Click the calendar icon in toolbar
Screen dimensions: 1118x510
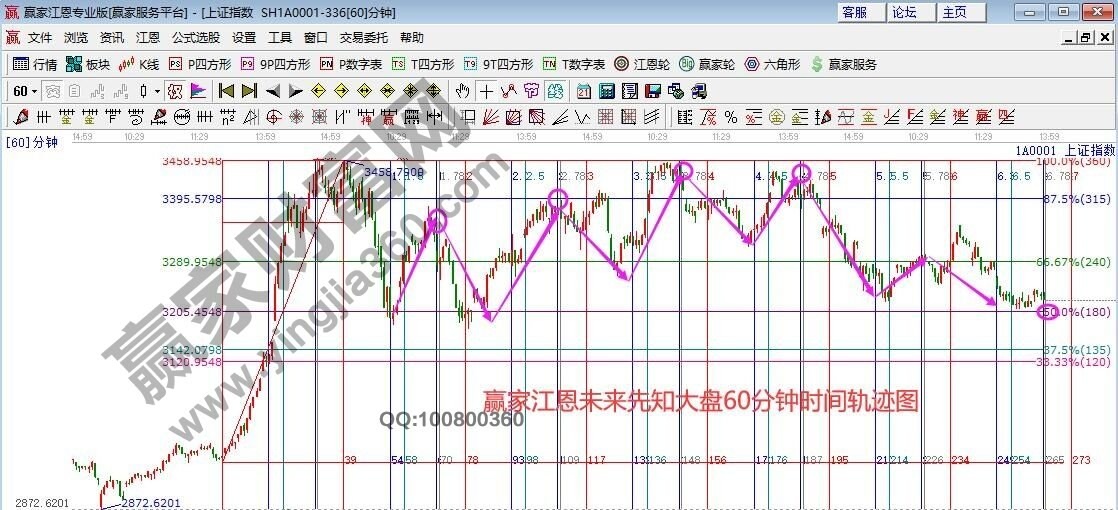click(x=584, y=91)
